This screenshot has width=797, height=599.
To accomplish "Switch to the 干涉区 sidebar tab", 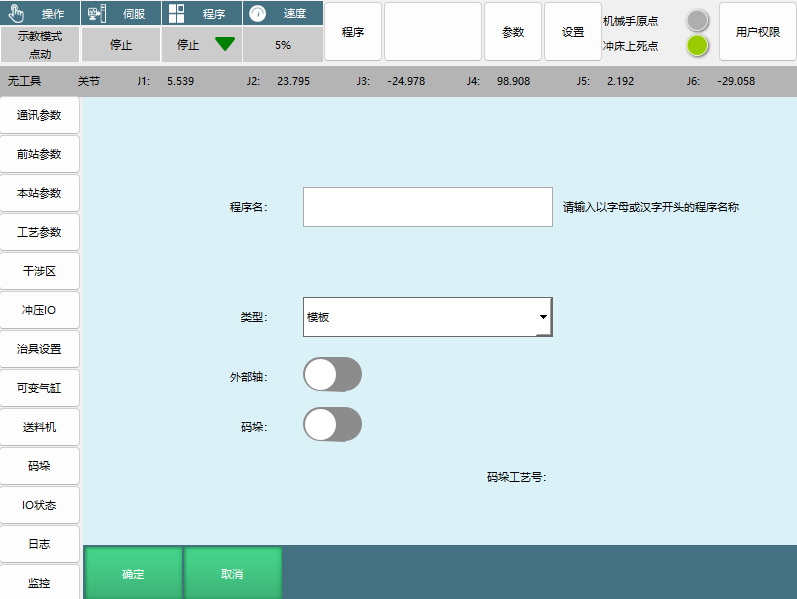I will [x=40, y=271].
